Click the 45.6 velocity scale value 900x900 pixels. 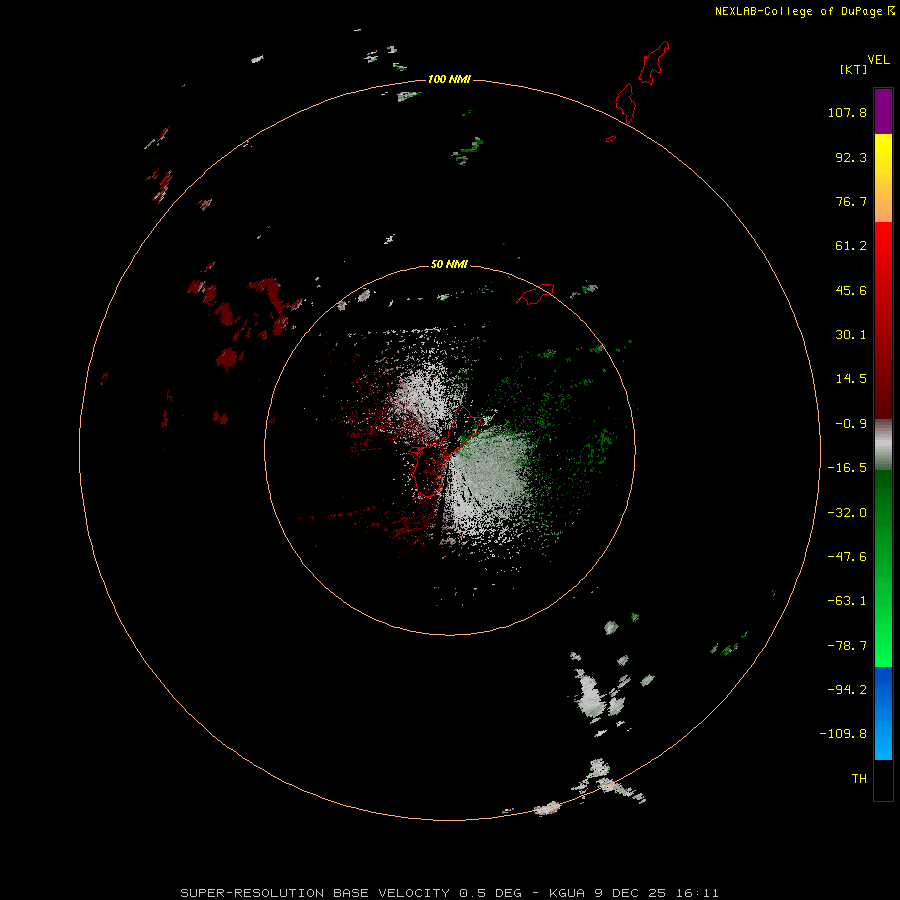click(x=851, y=290)
